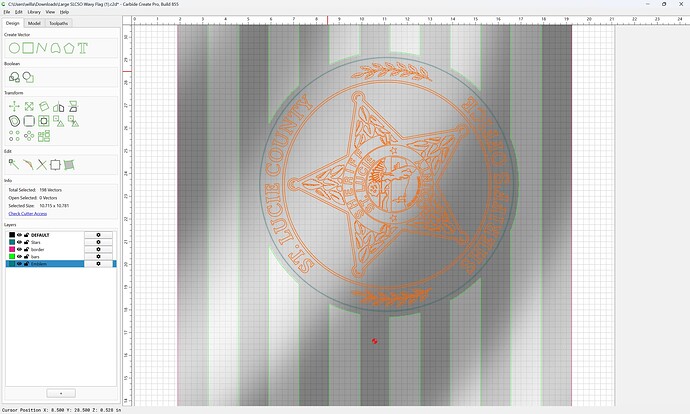Screen dimensions: 690x414
Task: Open the File menu
Action: (7, 12)
